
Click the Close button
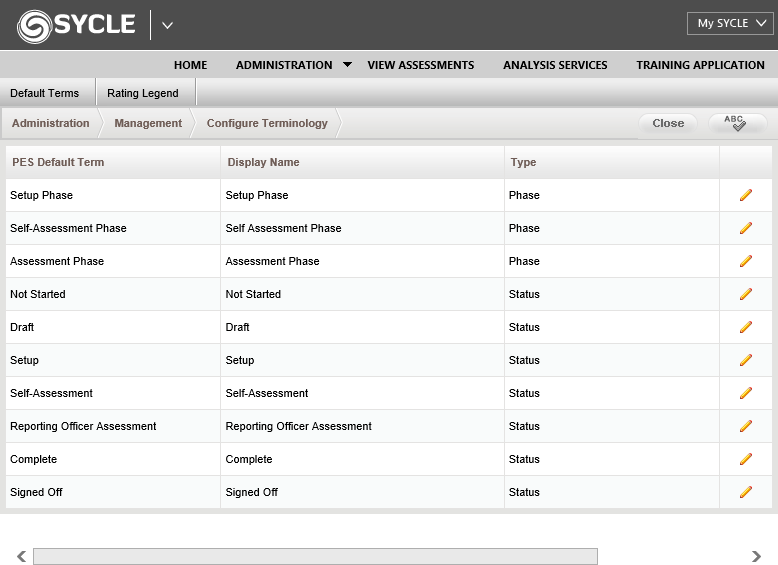(x=668, y=123)
